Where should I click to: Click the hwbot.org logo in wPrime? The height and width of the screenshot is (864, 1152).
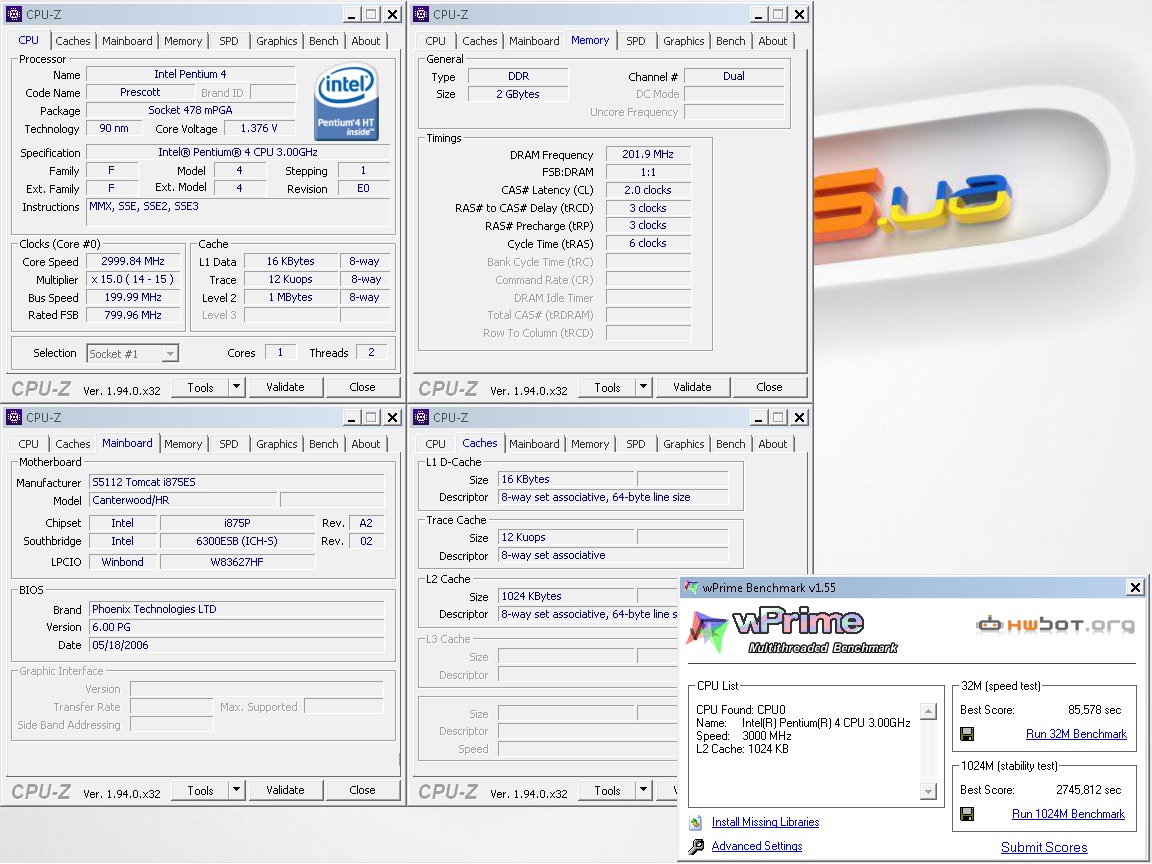coord(1055,625)
